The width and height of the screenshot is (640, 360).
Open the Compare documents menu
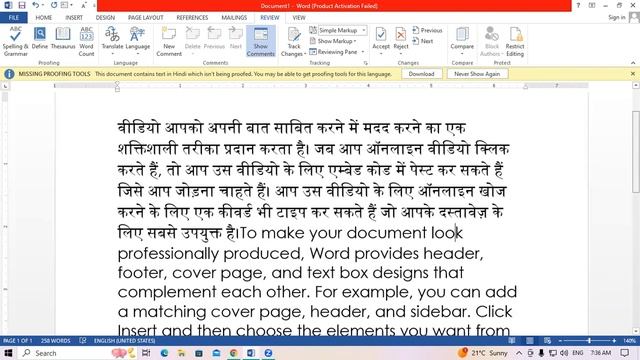click(x=462, y=41)
